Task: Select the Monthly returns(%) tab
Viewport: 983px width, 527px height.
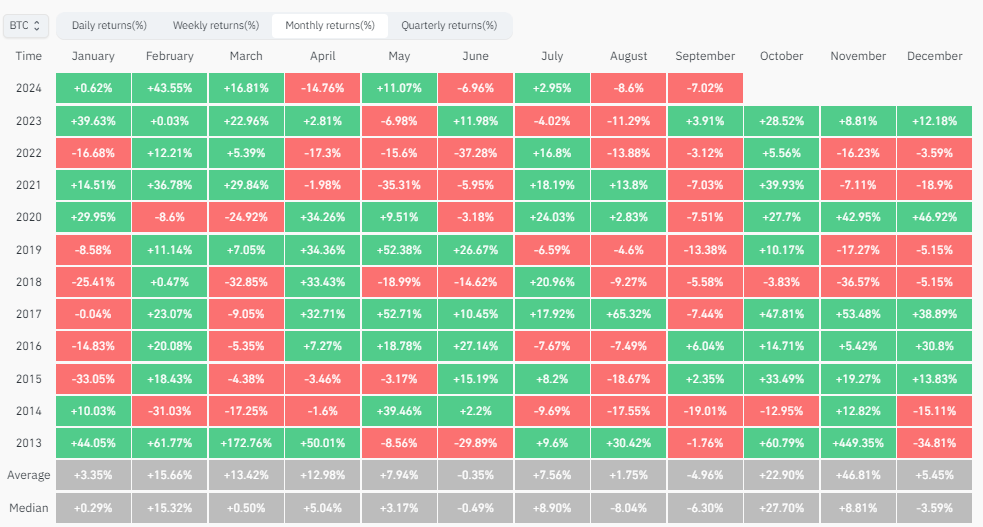Action: pos(330,25)
